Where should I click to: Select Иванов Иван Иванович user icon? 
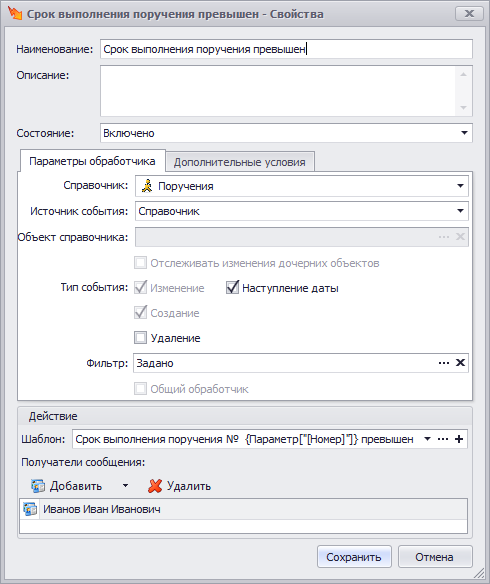point(30,509)
